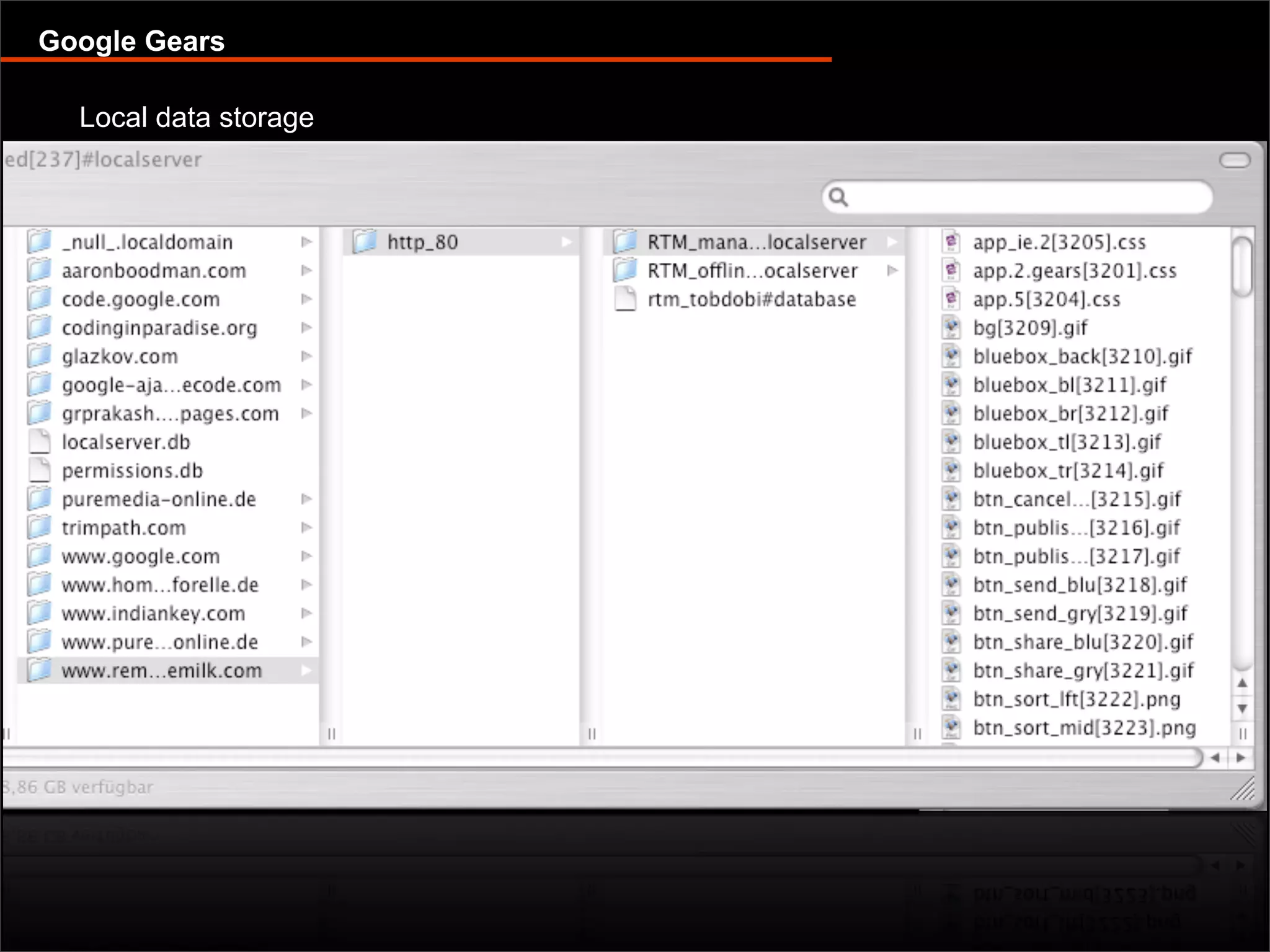1270x952 pixels.
Task: Select bluebox_bl[3211].gif file name
Action: (1070, 385)
